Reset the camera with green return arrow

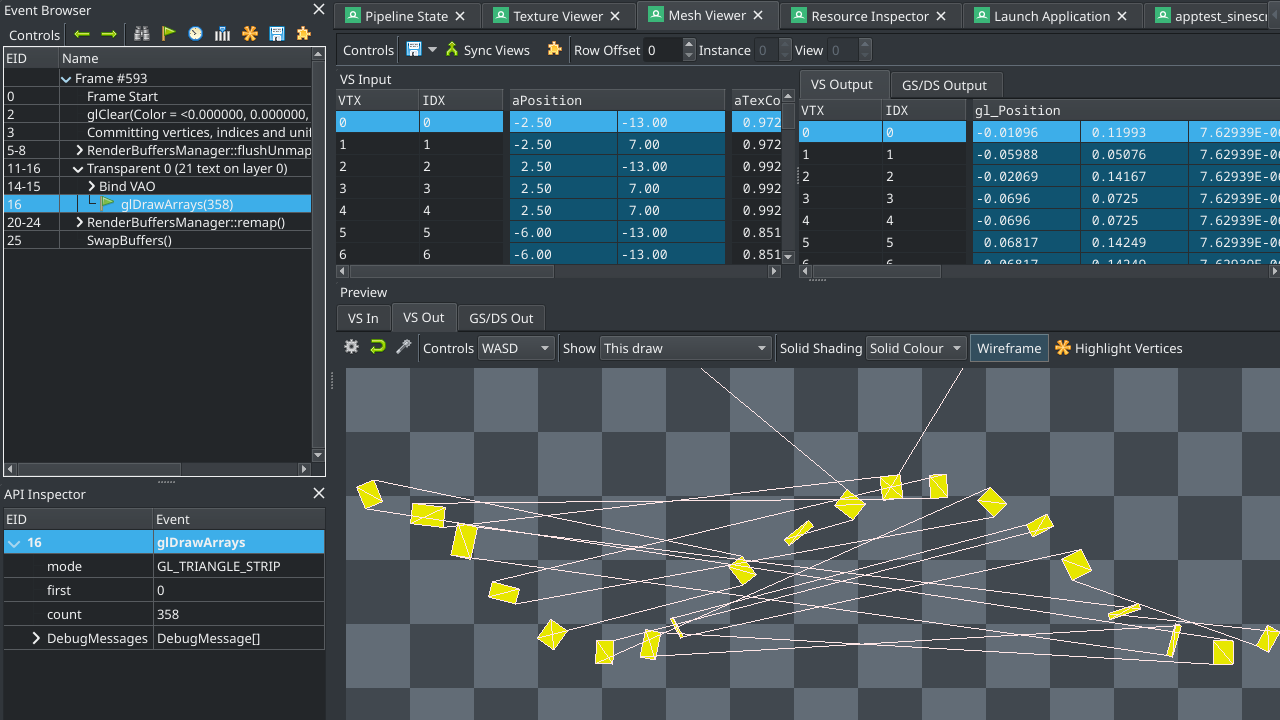click(377, 347)
